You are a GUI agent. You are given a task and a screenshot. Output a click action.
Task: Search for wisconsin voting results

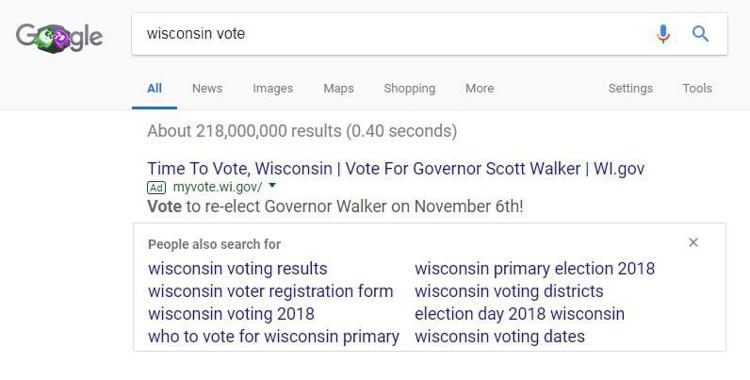point(238,268)
